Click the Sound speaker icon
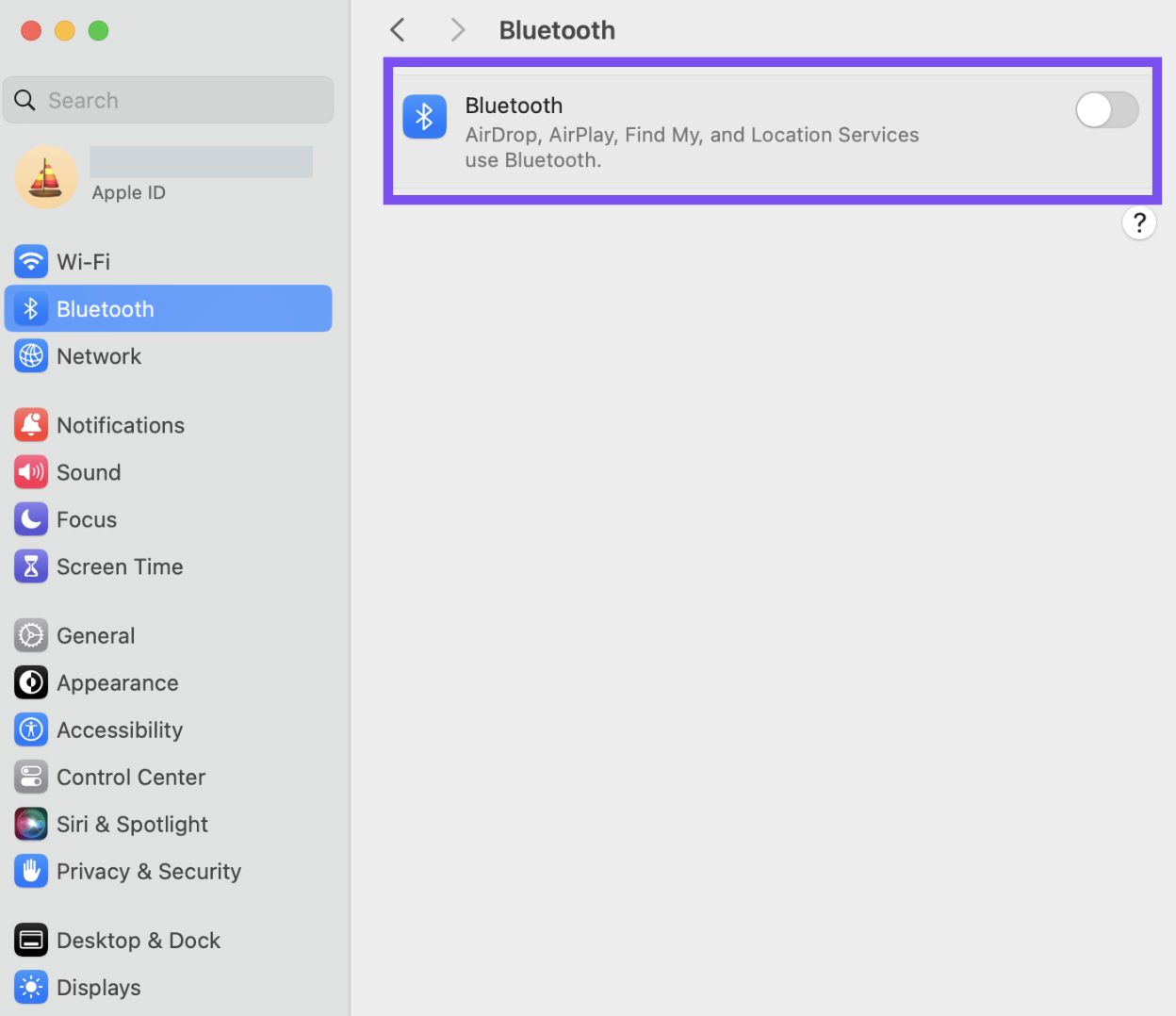Viewport: 1176px width, 1016px height. click(x=31, y=472)
